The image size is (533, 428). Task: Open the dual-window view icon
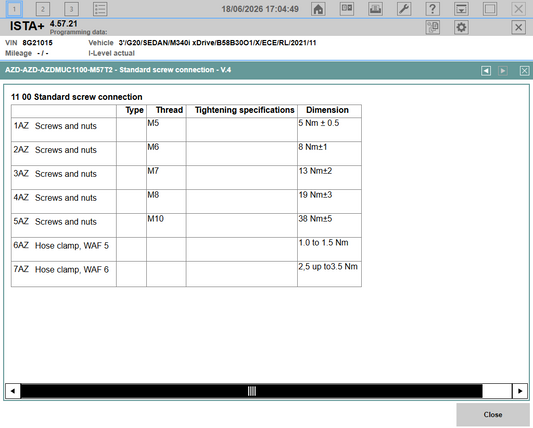tap(347, 9)
